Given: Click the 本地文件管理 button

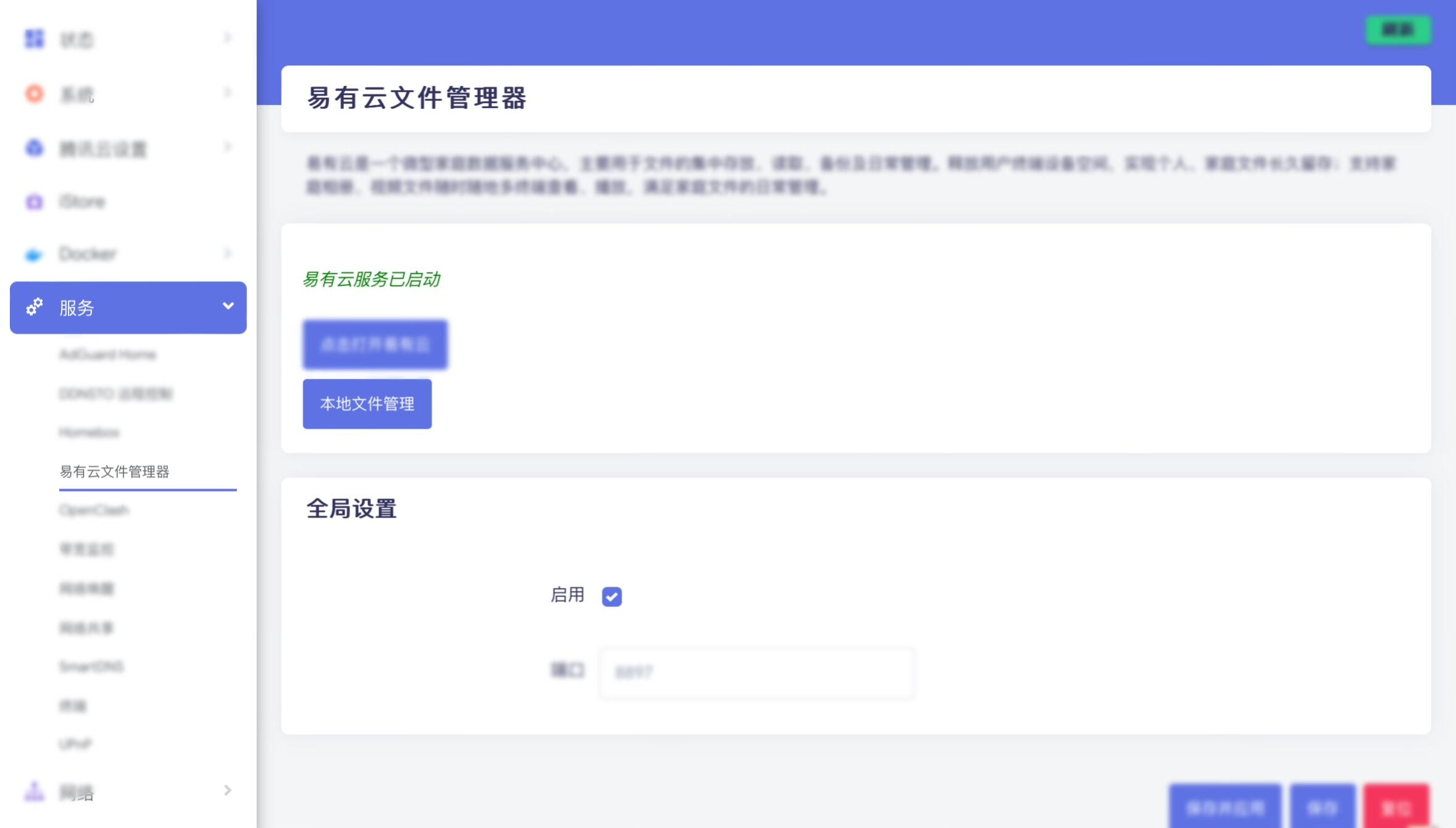Looking at the screenshot, I should click(x=367, y=404).
